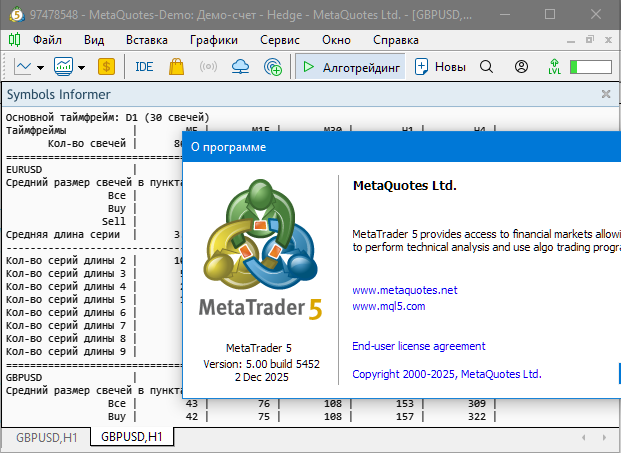The width and height of the screenshot is (621, 453).
Task: Open the Вставка menu
Action: [x=147, y=40]
